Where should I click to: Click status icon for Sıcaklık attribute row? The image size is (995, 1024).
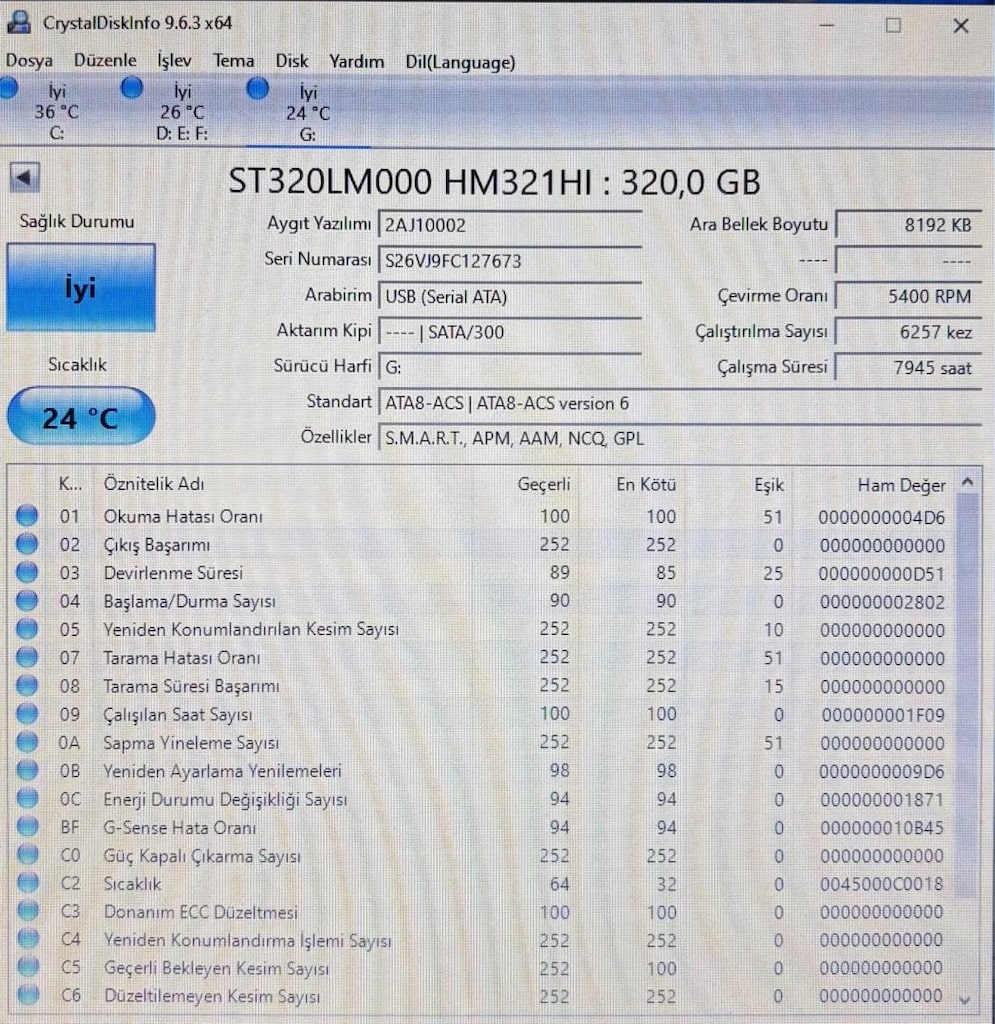click(x=27, y=884)
